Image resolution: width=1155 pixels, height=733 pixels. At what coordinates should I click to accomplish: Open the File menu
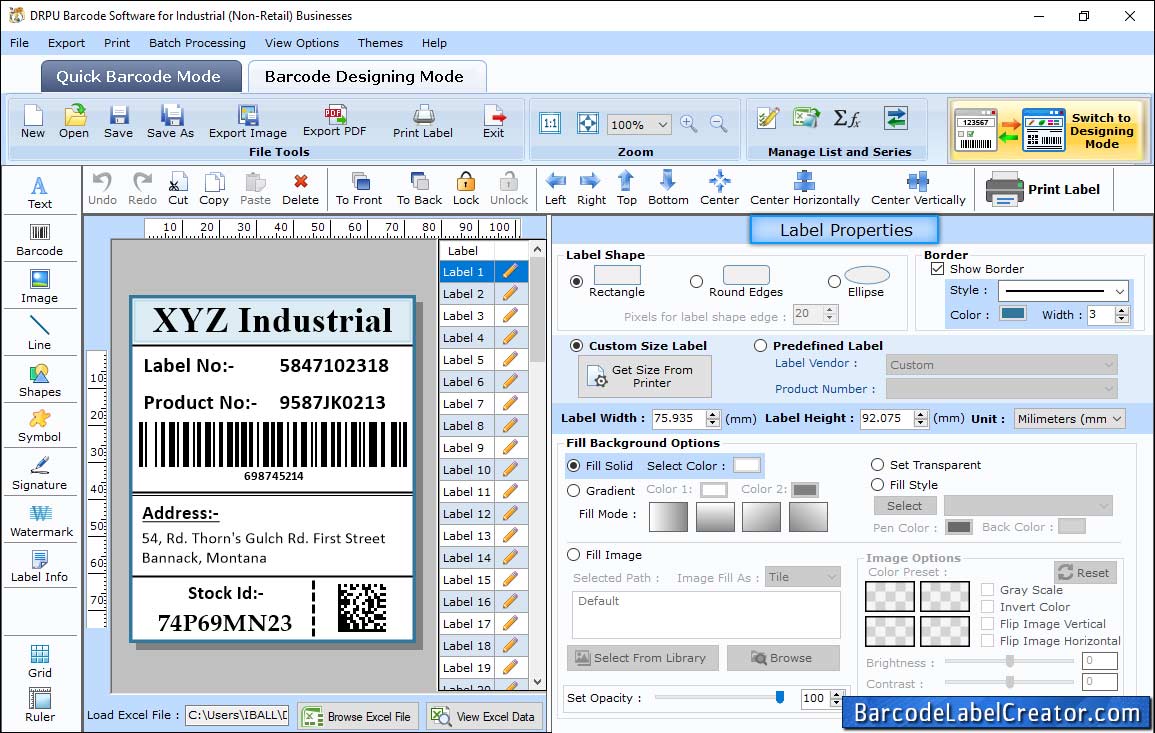(19, 43)
